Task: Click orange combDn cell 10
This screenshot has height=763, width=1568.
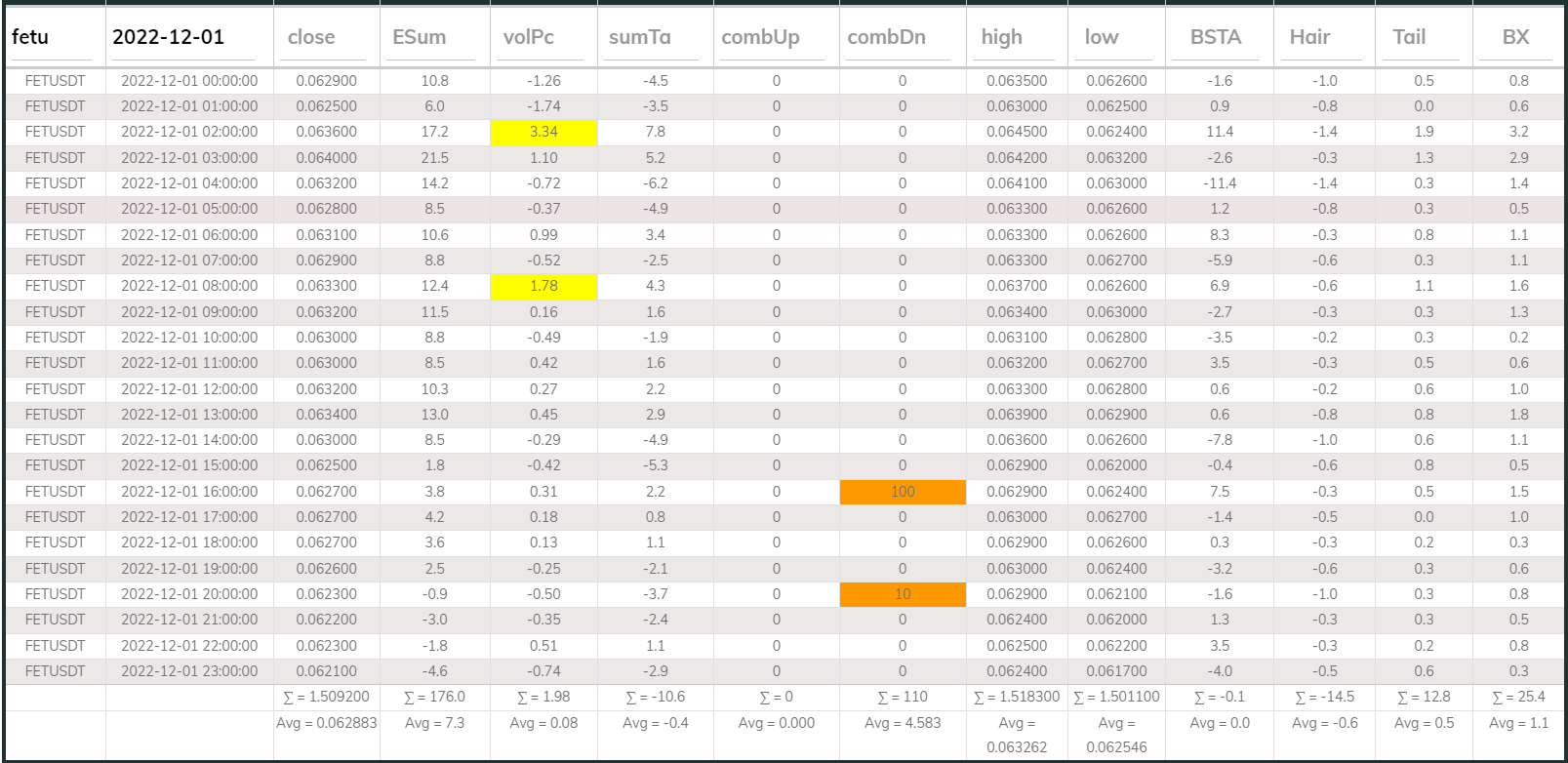Action: coord(903,594)
